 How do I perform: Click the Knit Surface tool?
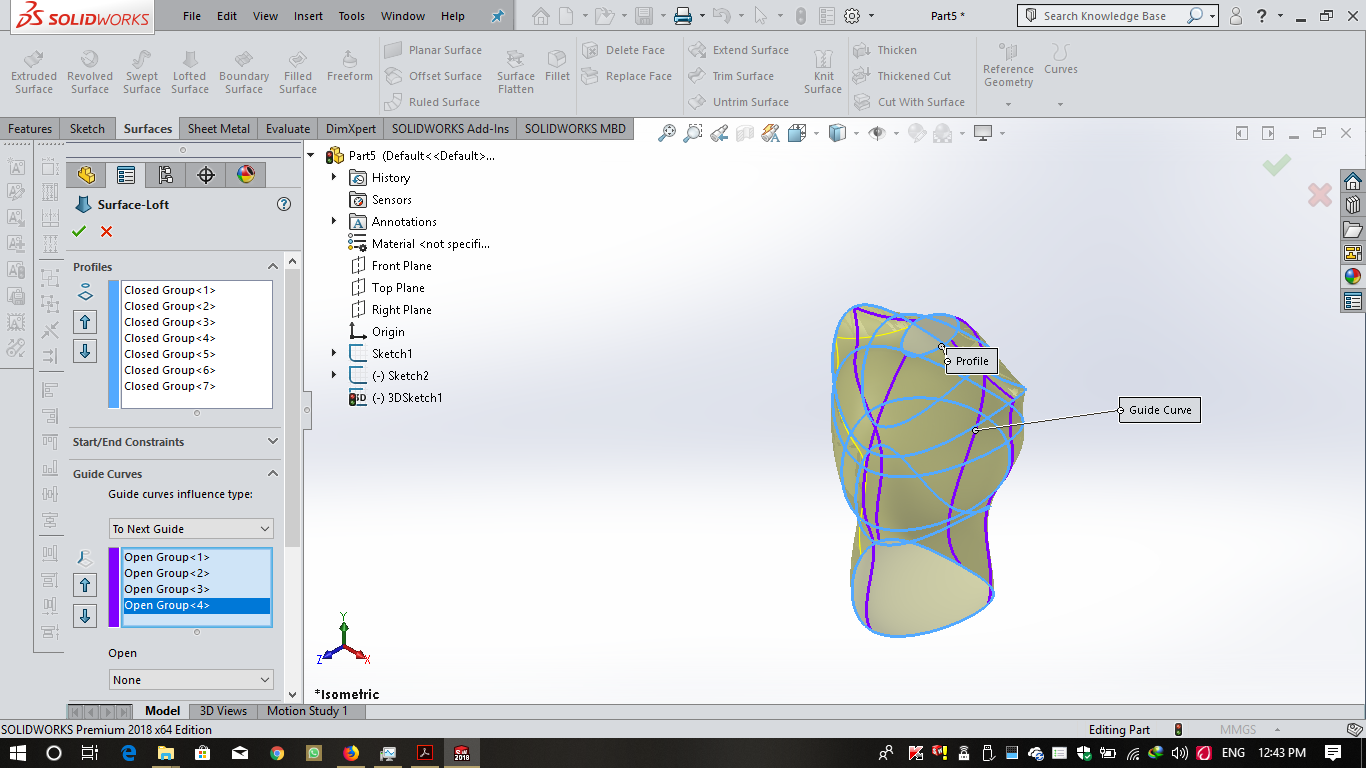point(823,71)
